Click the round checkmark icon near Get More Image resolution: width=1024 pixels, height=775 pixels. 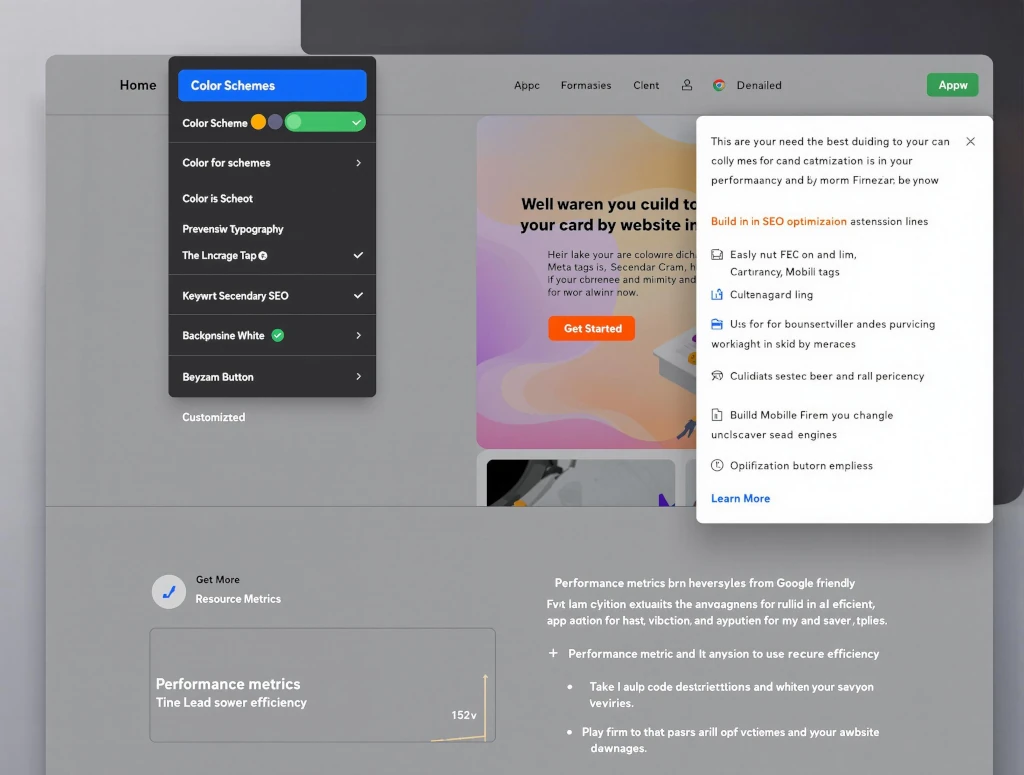pos(169,592)
